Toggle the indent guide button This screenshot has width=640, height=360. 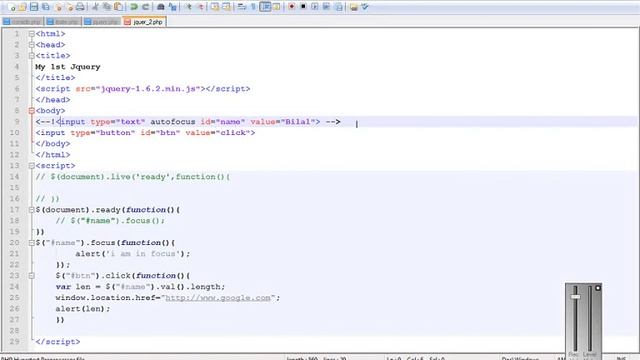(x=265, y=7)
